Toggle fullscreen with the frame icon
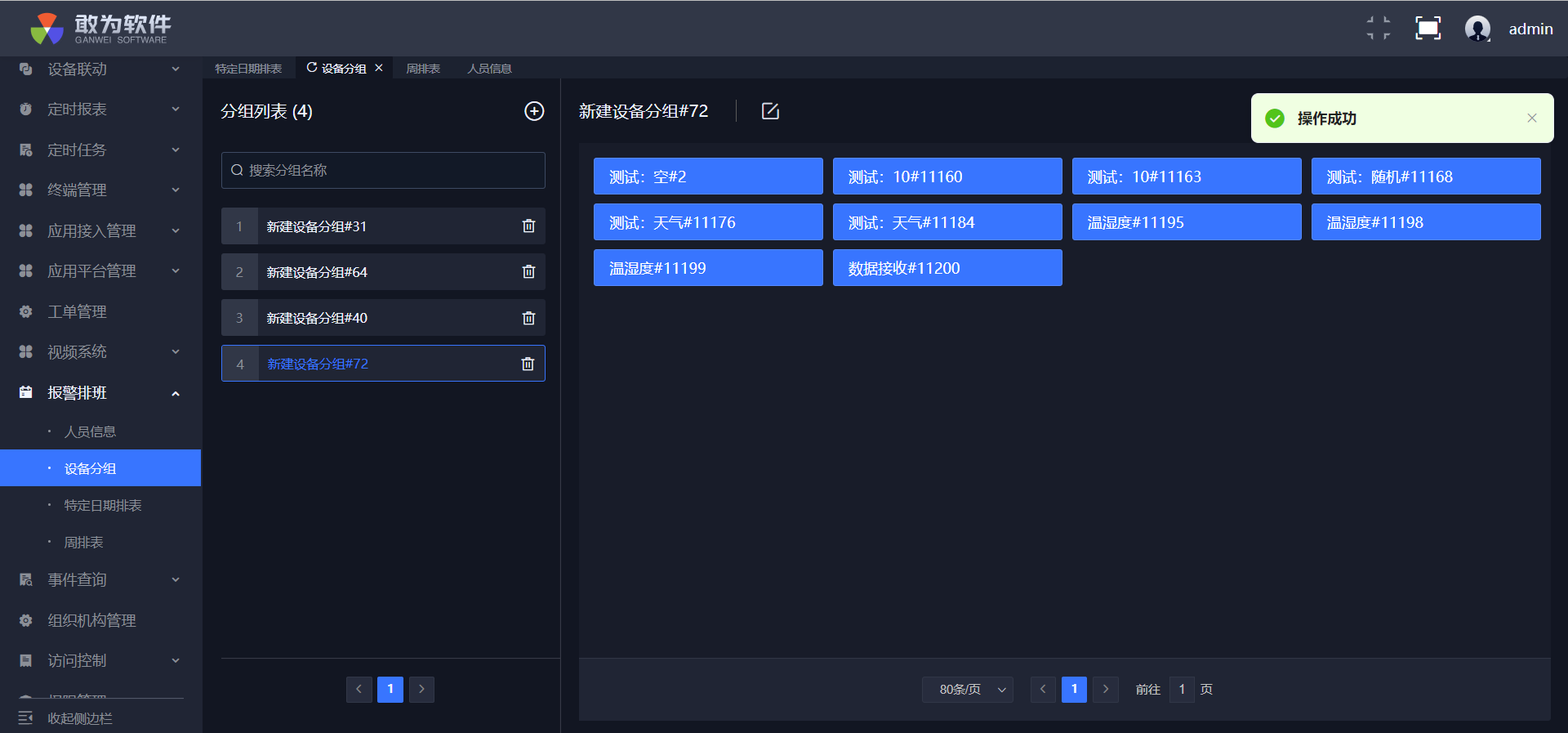Screen dimensions: 1568x733 1428,29
